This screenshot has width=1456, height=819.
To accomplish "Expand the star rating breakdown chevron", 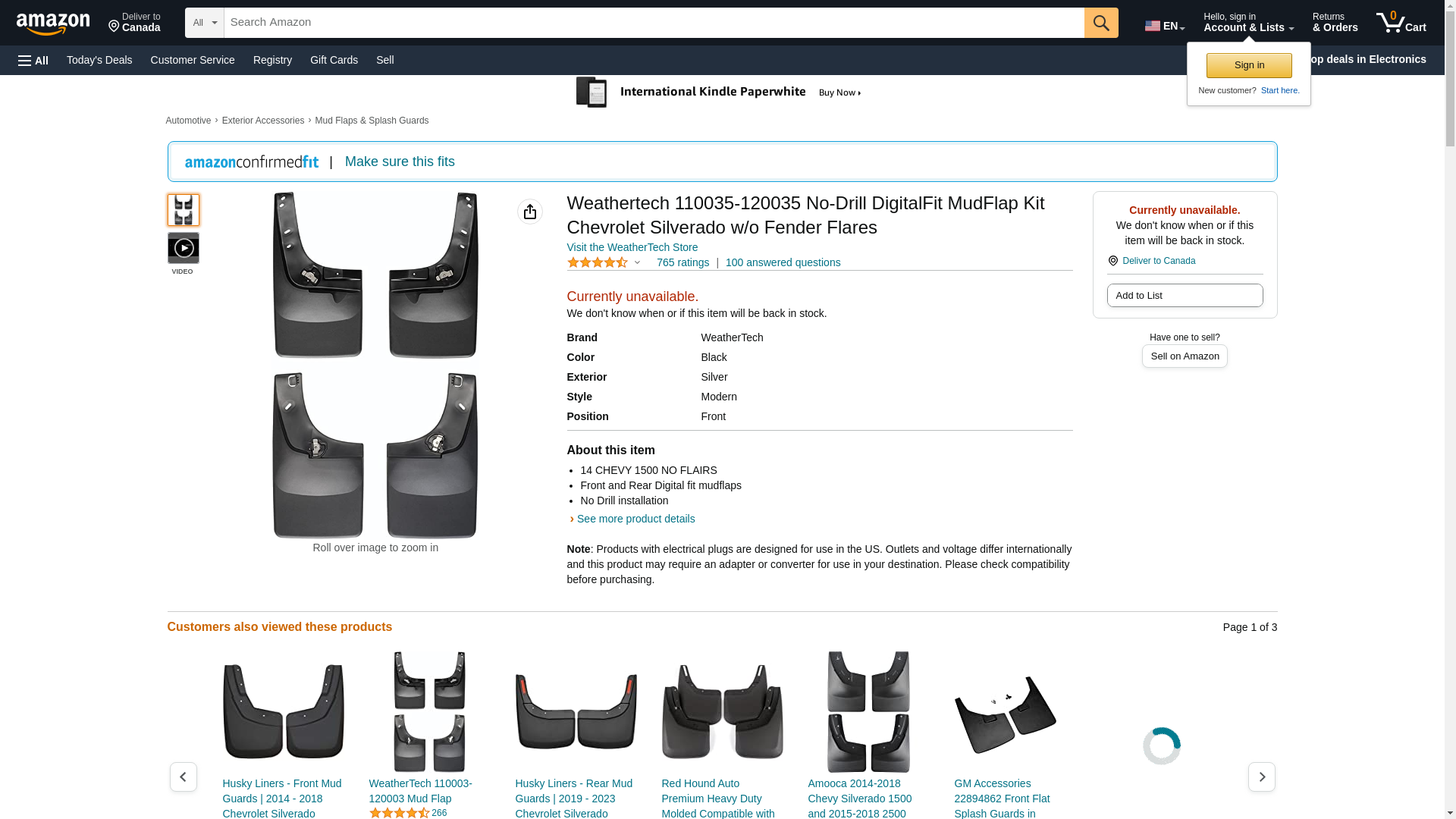I will [x=637, y=262].
